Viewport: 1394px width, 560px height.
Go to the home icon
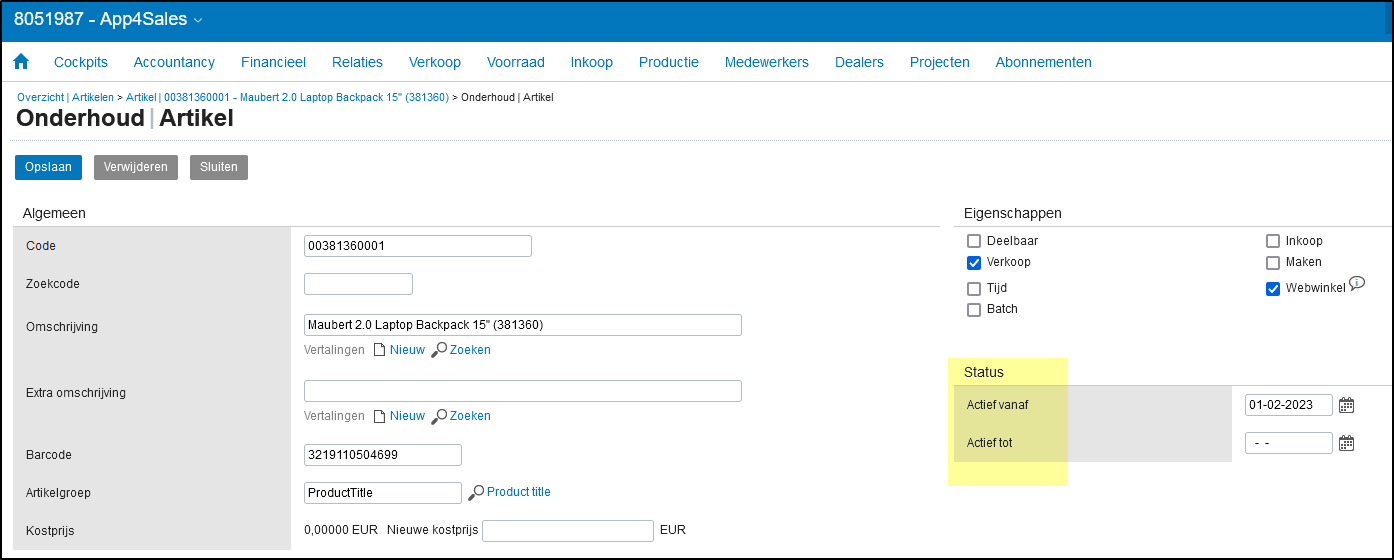point(21,62)
